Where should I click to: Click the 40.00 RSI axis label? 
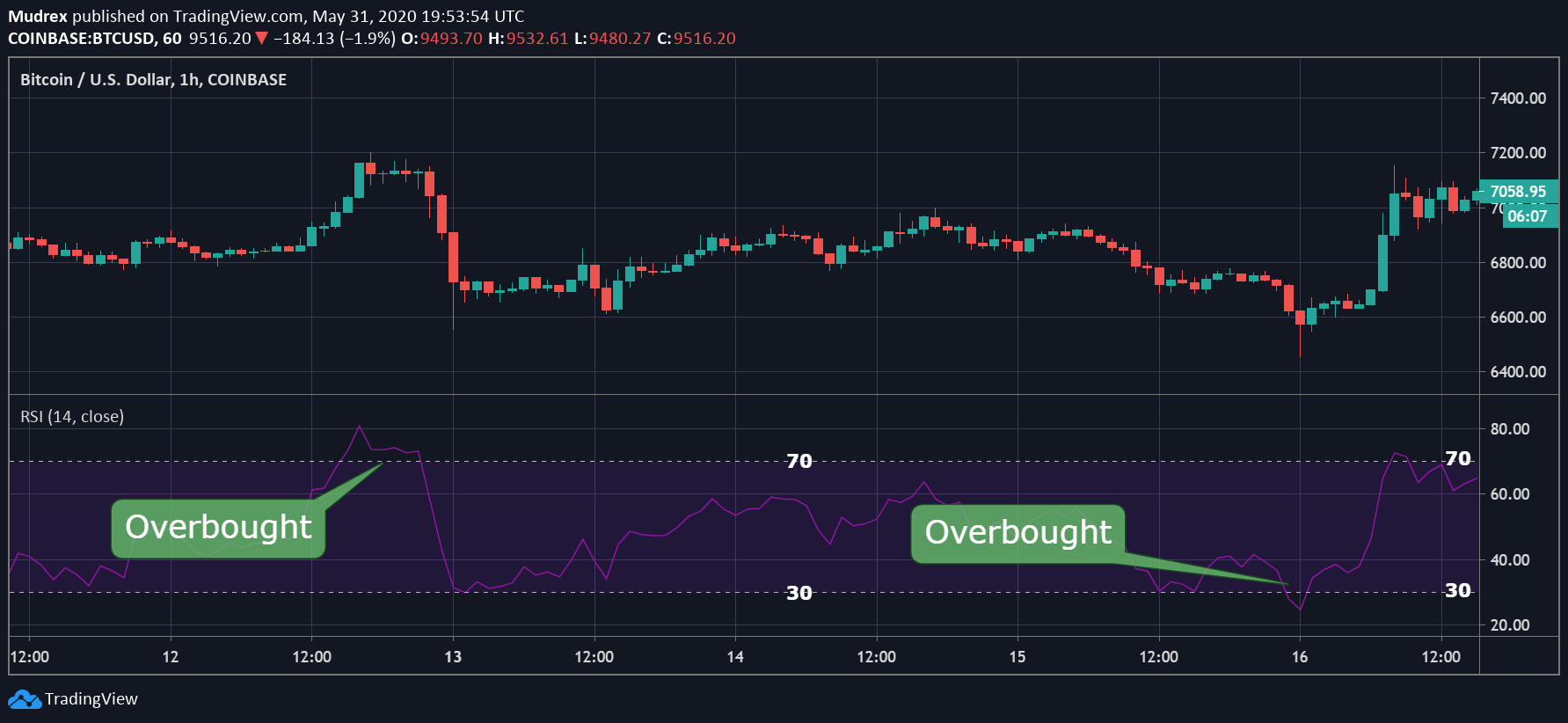point(1510,560)
